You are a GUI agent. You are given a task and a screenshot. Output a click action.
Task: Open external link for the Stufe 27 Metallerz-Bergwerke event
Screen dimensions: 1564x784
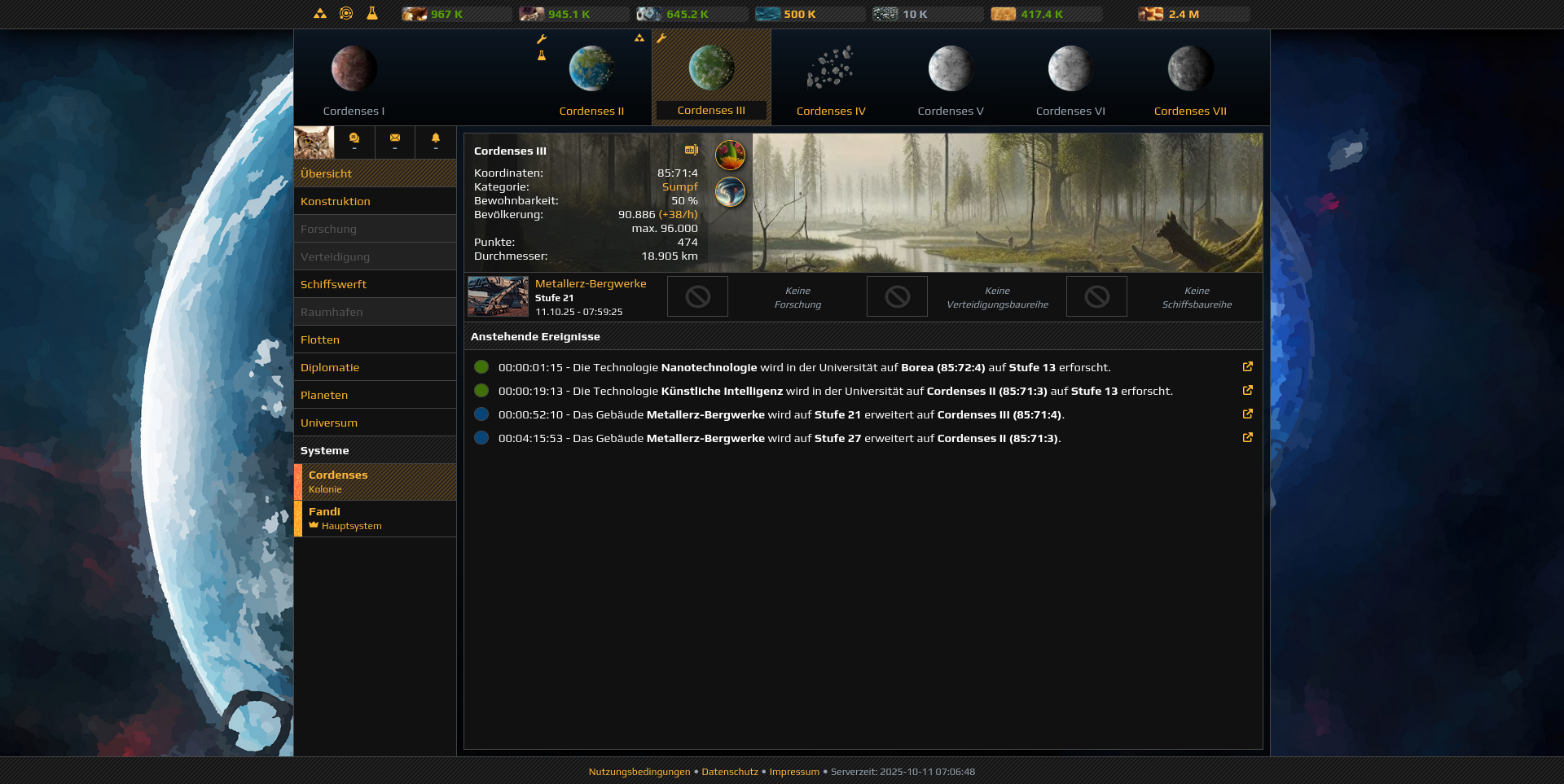click(1248, 437)
